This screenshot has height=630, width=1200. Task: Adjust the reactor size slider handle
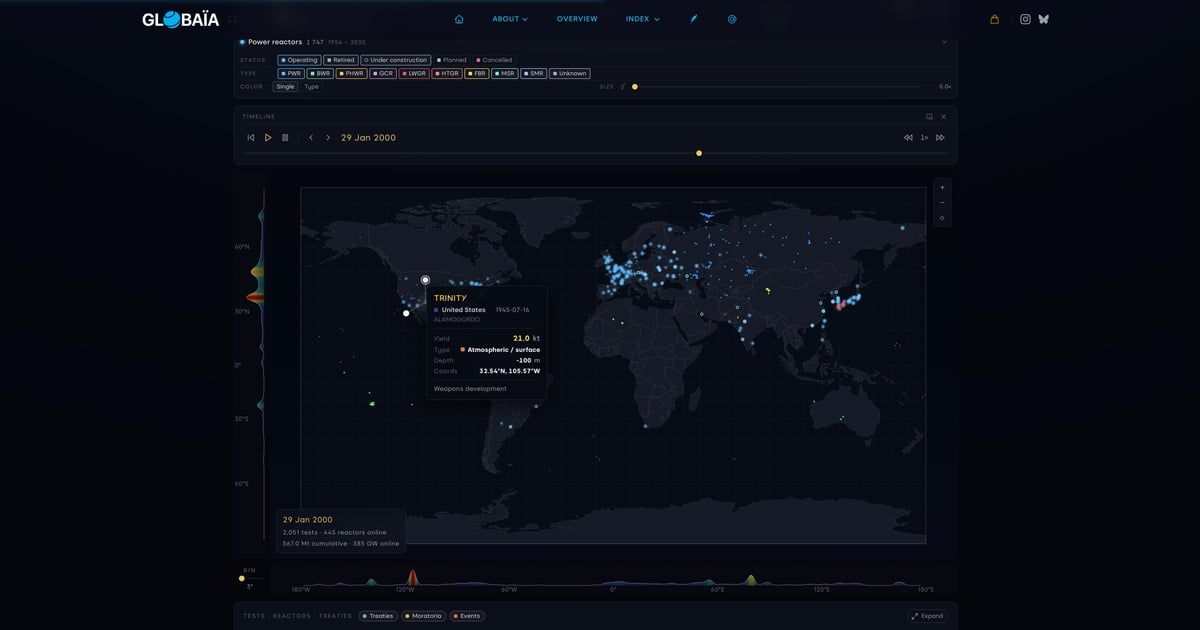[x=634, y=87]
